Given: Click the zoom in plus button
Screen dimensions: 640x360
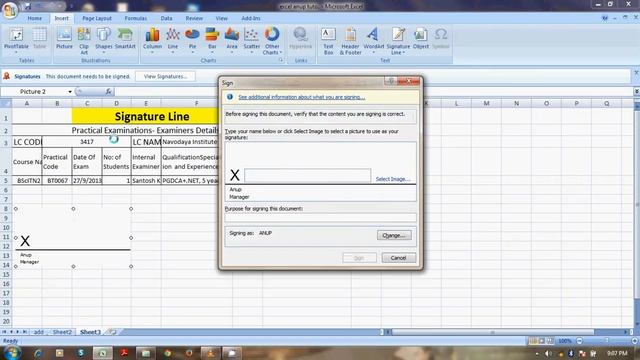Looking at the screenshot, I should click(x=635, y=341).
